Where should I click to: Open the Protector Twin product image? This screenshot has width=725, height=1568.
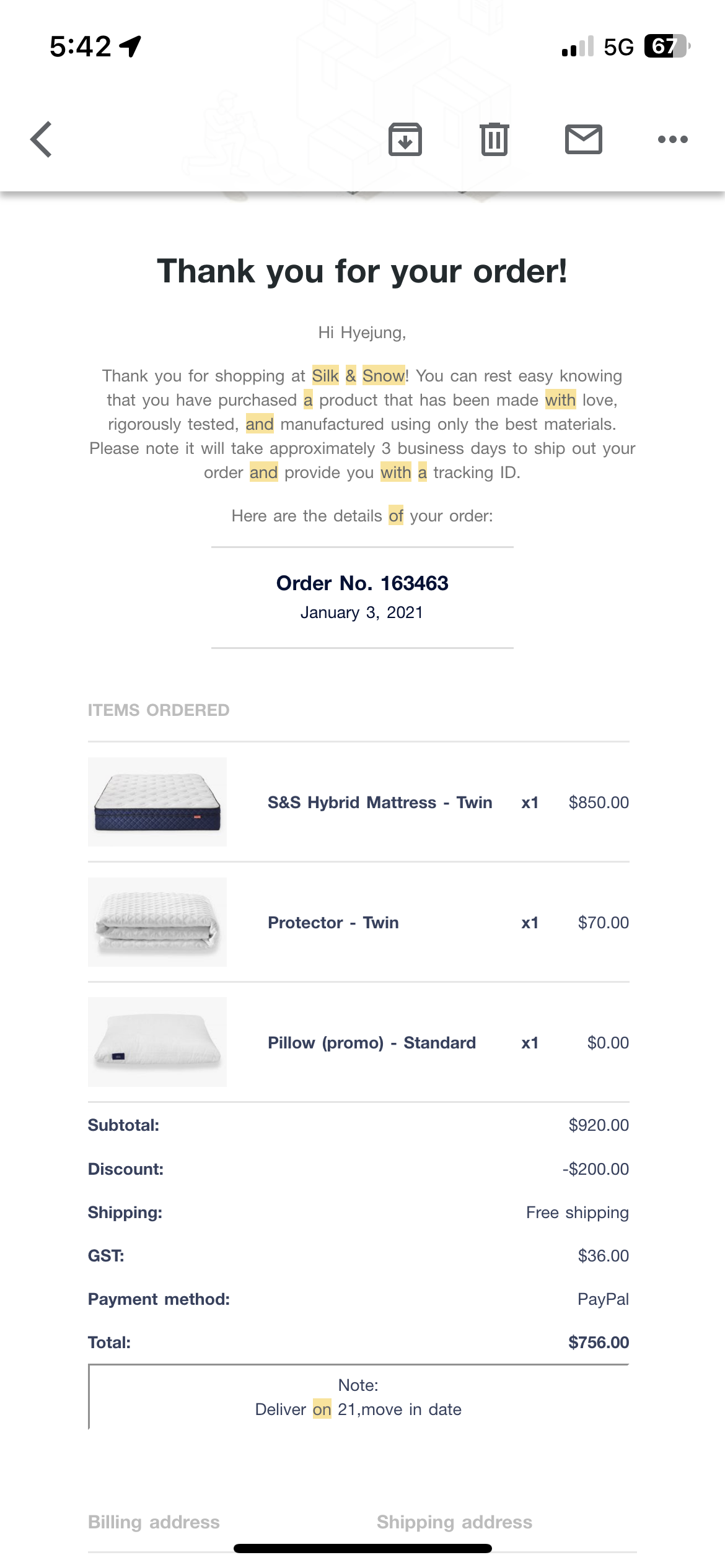coord(157,922)
